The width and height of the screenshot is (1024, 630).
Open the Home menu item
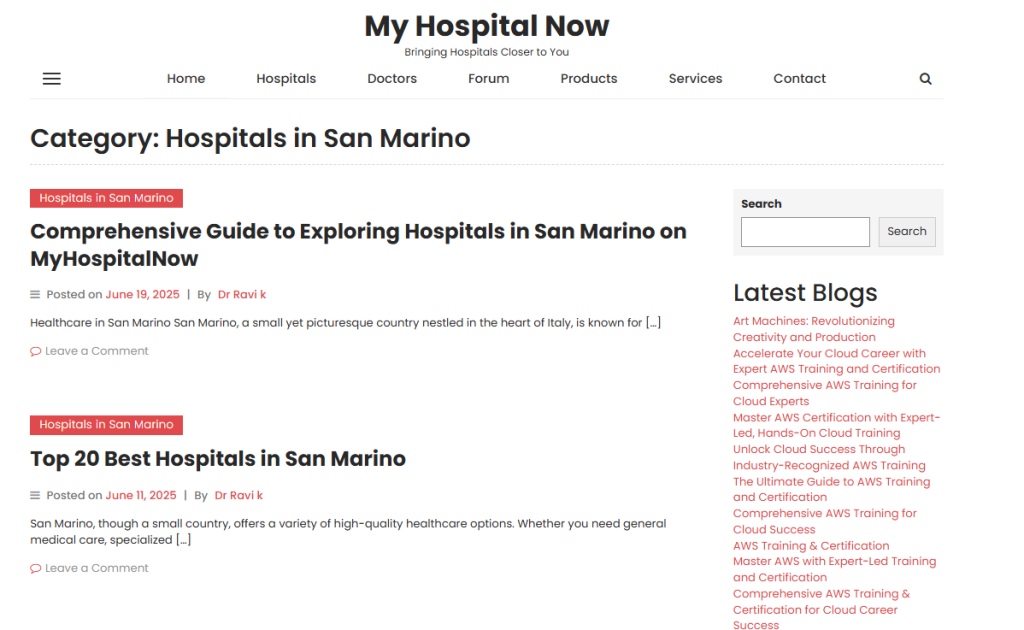click(186, 79)
